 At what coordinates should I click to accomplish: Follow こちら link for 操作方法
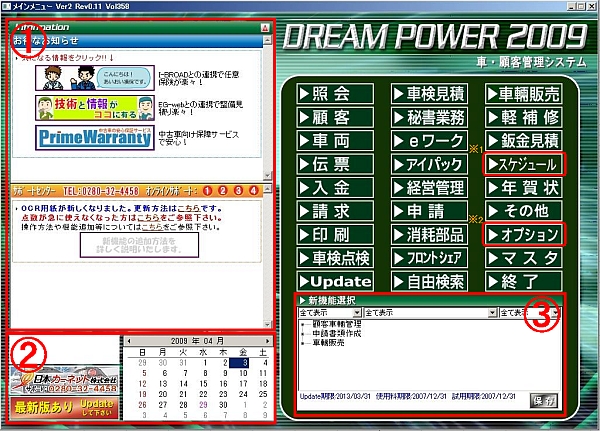[x=153, y=227]
